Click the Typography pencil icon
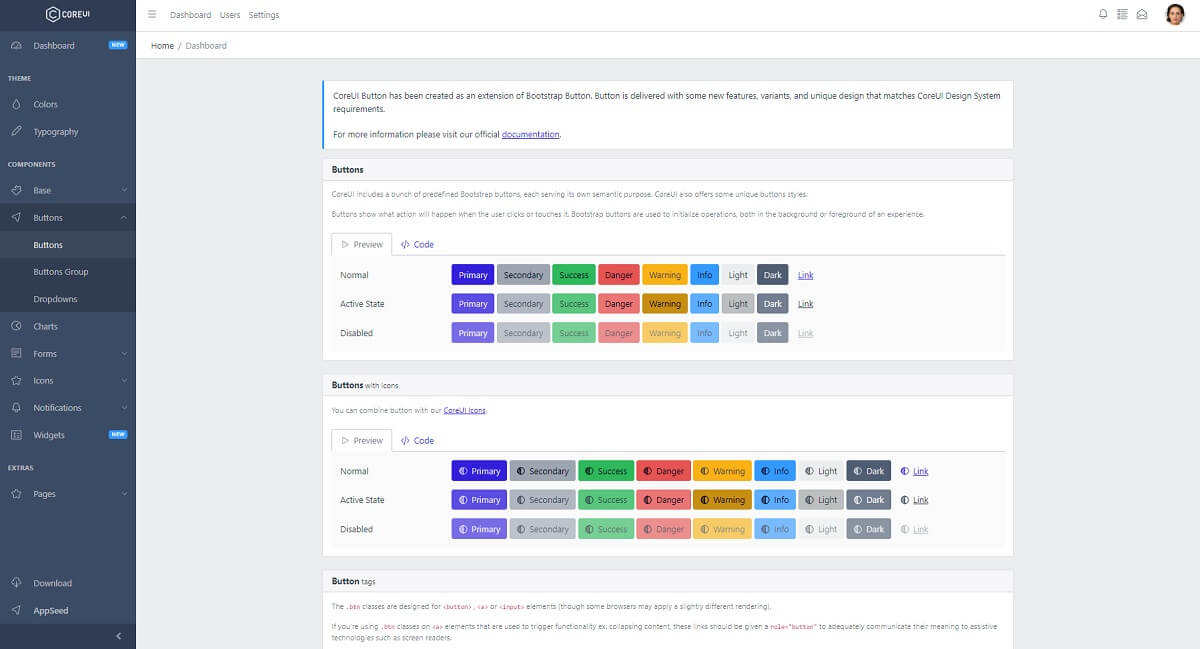1200x649 pixels. tap(16, 132)
